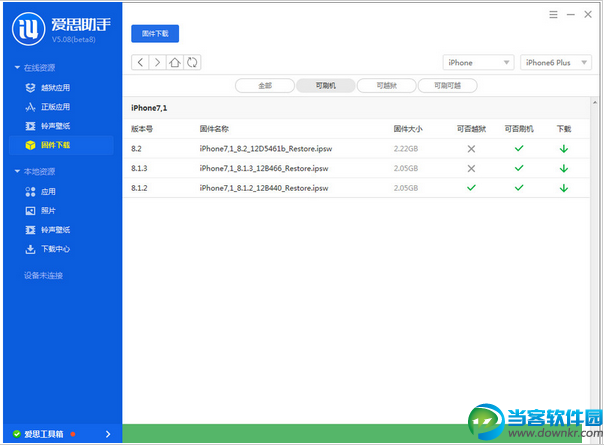The height and width of the screenshot is (447, 604).
Task: Click the scrollbar up arrow
Action: click(594, 102)
